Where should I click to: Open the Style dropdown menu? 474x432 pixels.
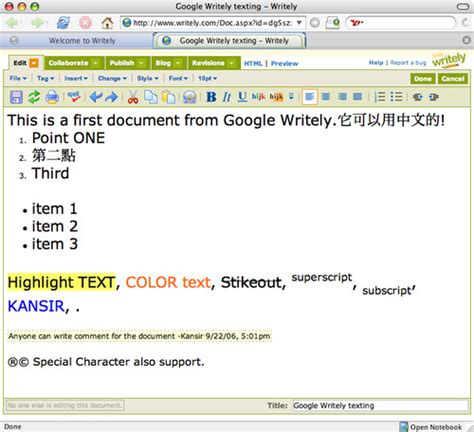tap(148, 78)
